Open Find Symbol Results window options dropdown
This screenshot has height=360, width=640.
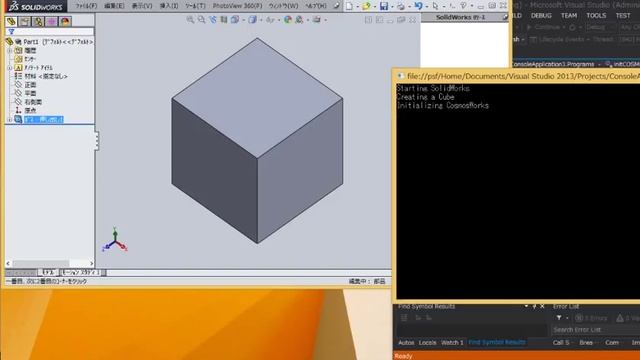coord(526,306)
